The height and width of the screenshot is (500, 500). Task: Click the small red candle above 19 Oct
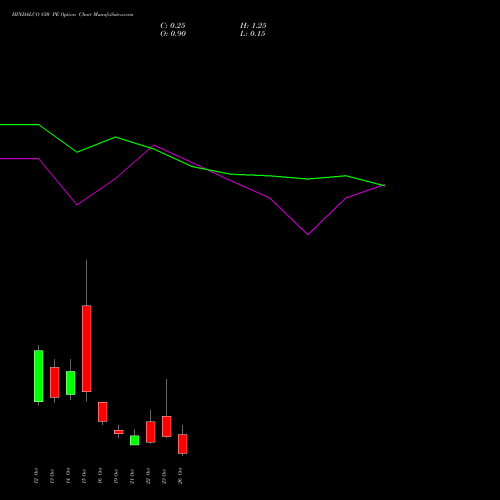pos(119,432)
